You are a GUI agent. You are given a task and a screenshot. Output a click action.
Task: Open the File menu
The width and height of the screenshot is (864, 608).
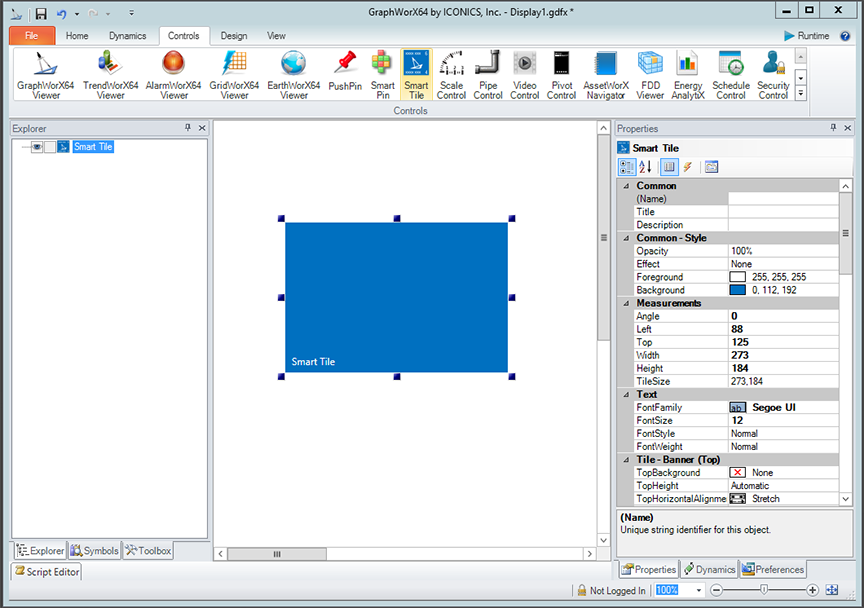pyautogui.click(x=33, y=36)
